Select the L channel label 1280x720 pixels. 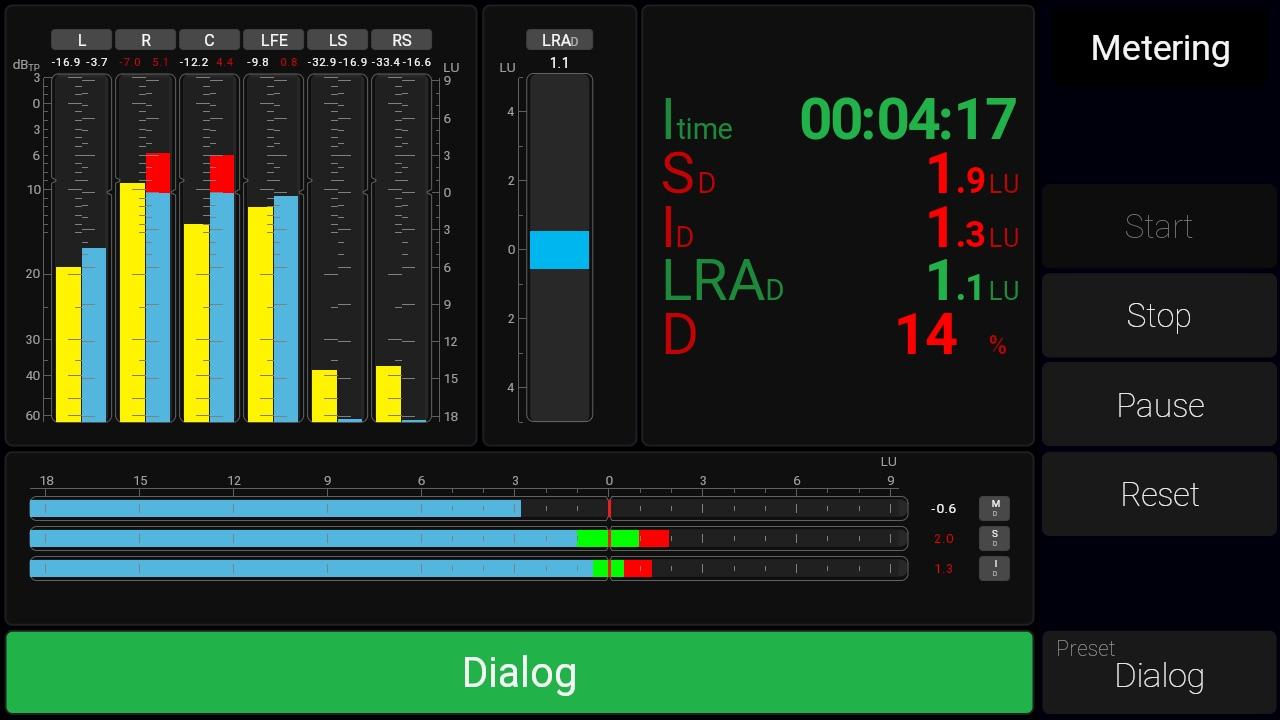pos(81,40)
